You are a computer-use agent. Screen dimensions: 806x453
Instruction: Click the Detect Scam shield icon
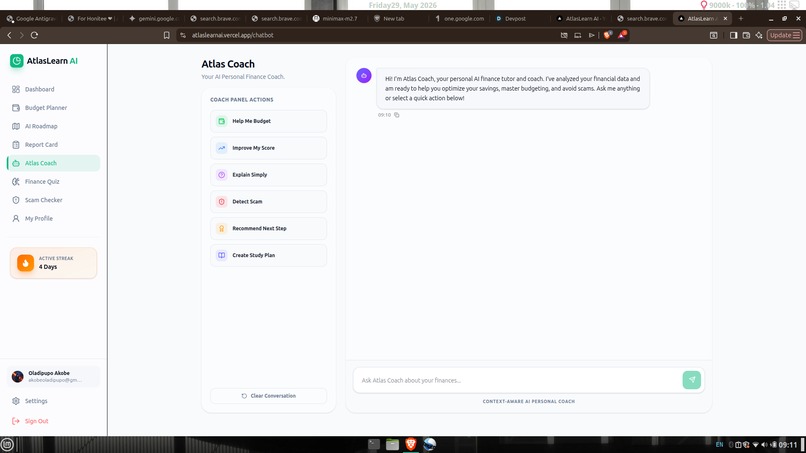[222, 202]
